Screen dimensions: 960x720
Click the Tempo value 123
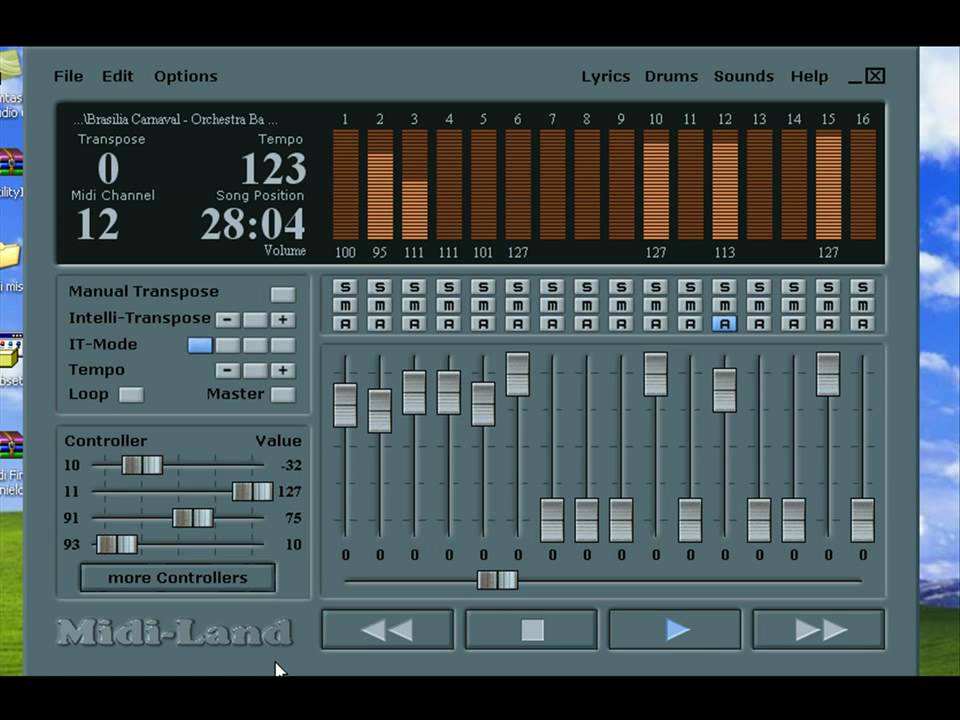pyautogui.click(x=273, y=168)
